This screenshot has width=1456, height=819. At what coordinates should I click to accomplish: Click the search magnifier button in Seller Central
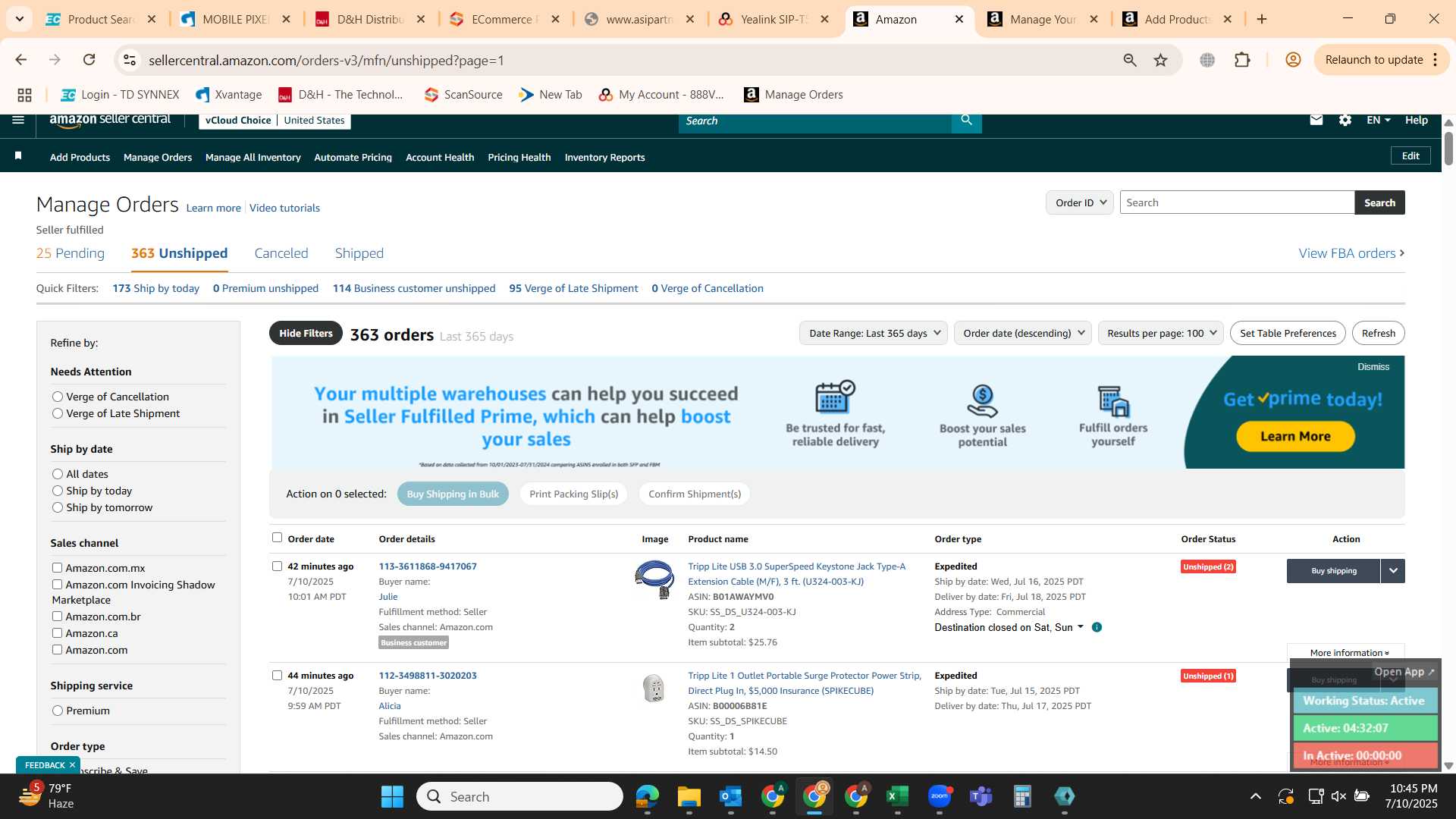[x=966, y=121]
